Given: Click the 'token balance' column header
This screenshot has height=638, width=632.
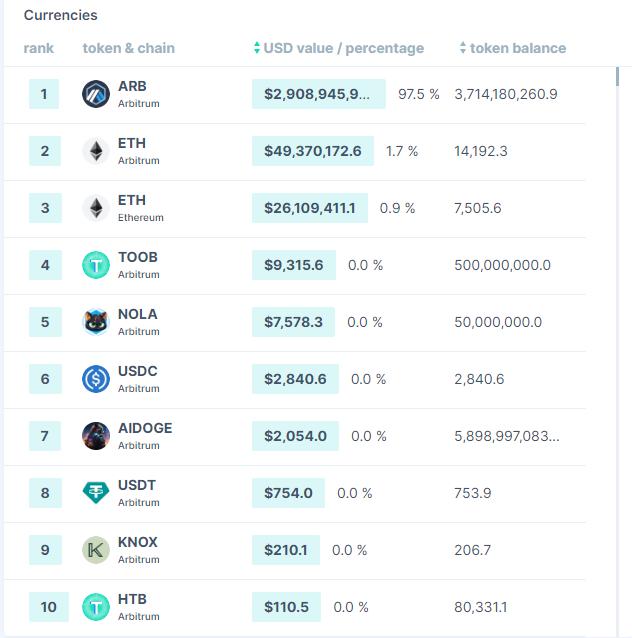Looking at the screenshot, I should [x=518, y=48].
